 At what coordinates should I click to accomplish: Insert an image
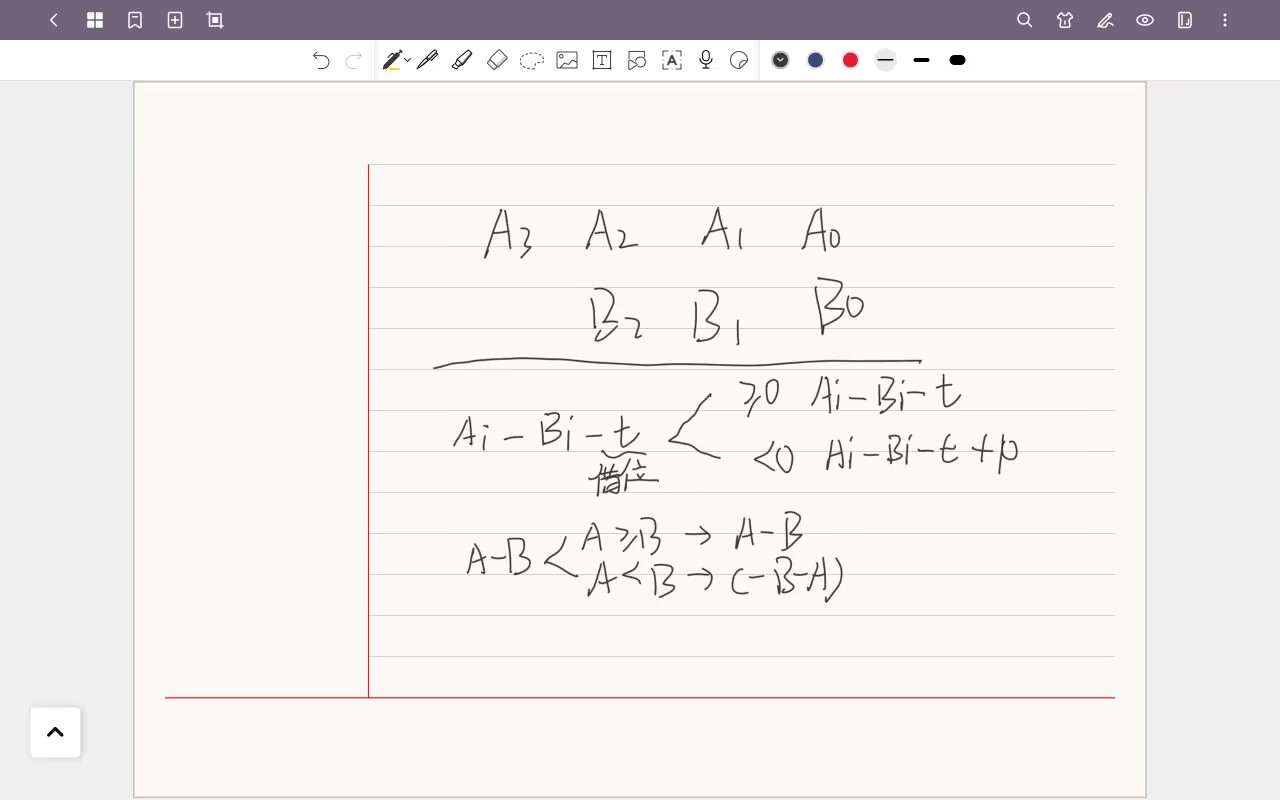pyautogui.click(x=567, y=60)
